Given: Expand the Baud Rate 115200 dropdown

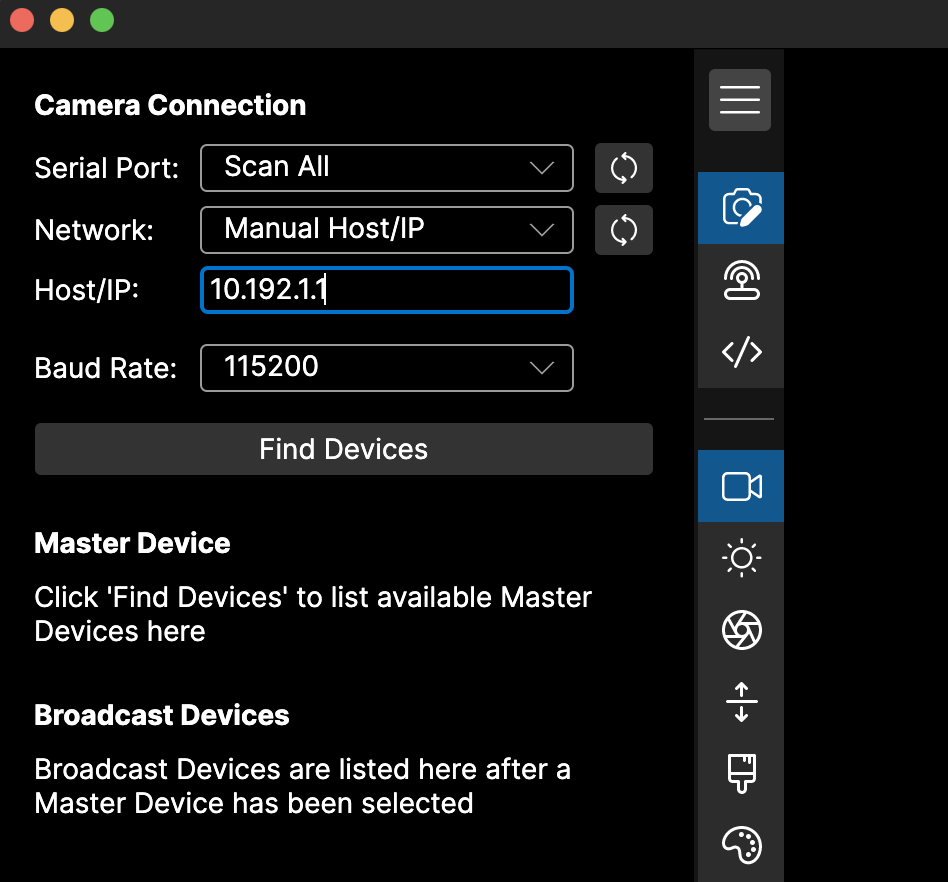Looking at the screenshot, I should pyautogui.click(x=387, y=368).
